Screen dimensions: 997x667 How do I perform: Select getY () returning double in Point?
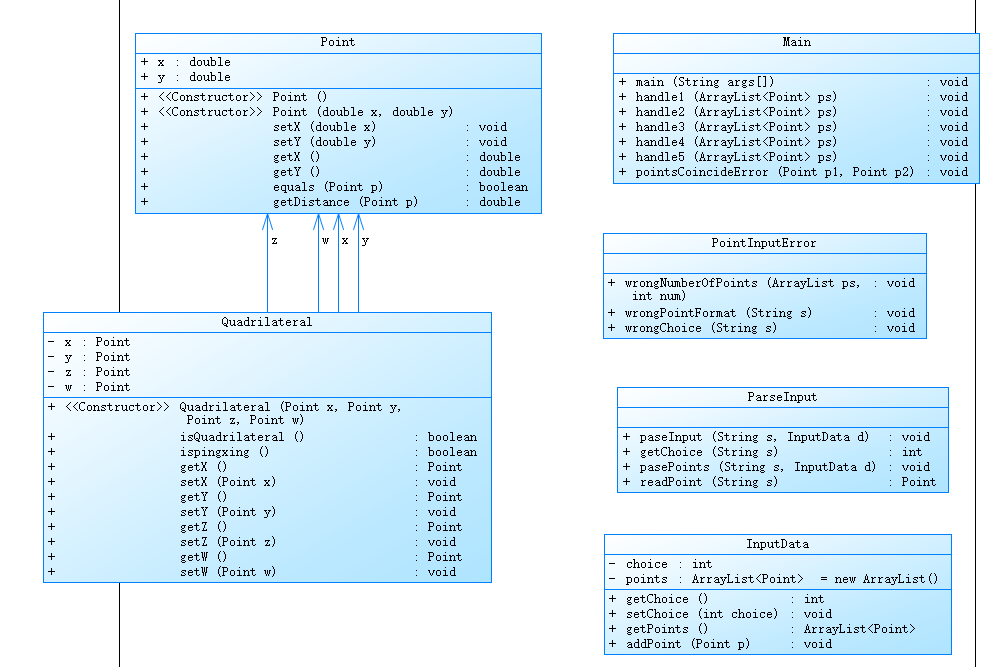[331, 172]
